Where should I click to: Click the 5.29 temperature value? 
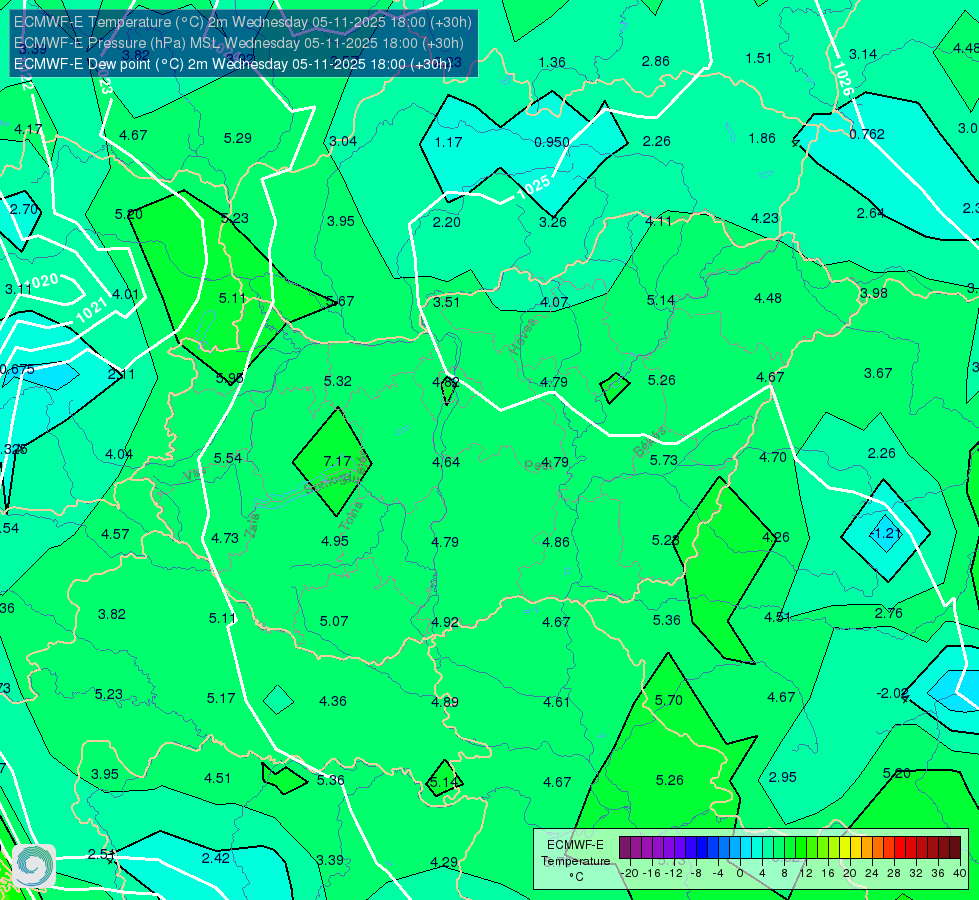coord(238,137)
